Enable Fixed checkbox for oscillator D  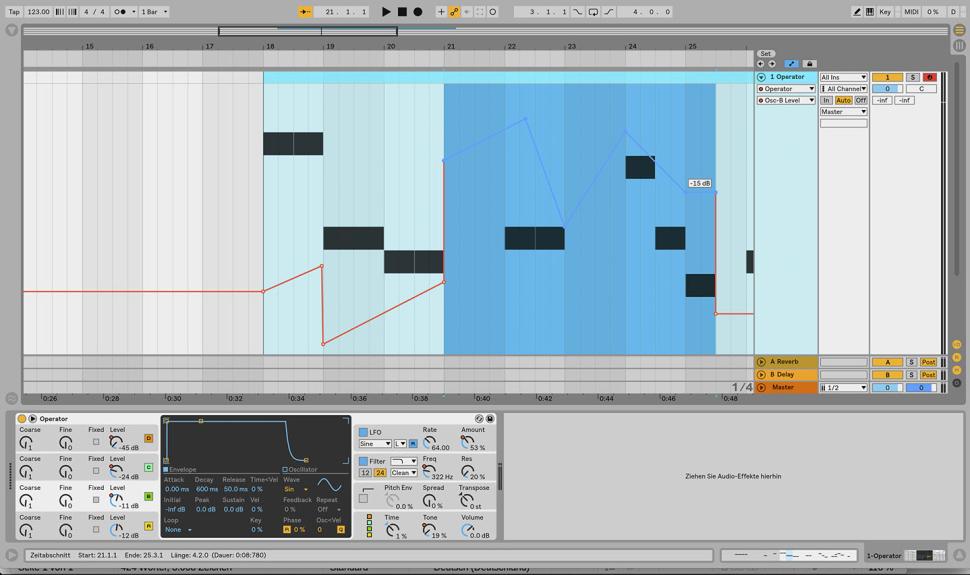point(96,442)
